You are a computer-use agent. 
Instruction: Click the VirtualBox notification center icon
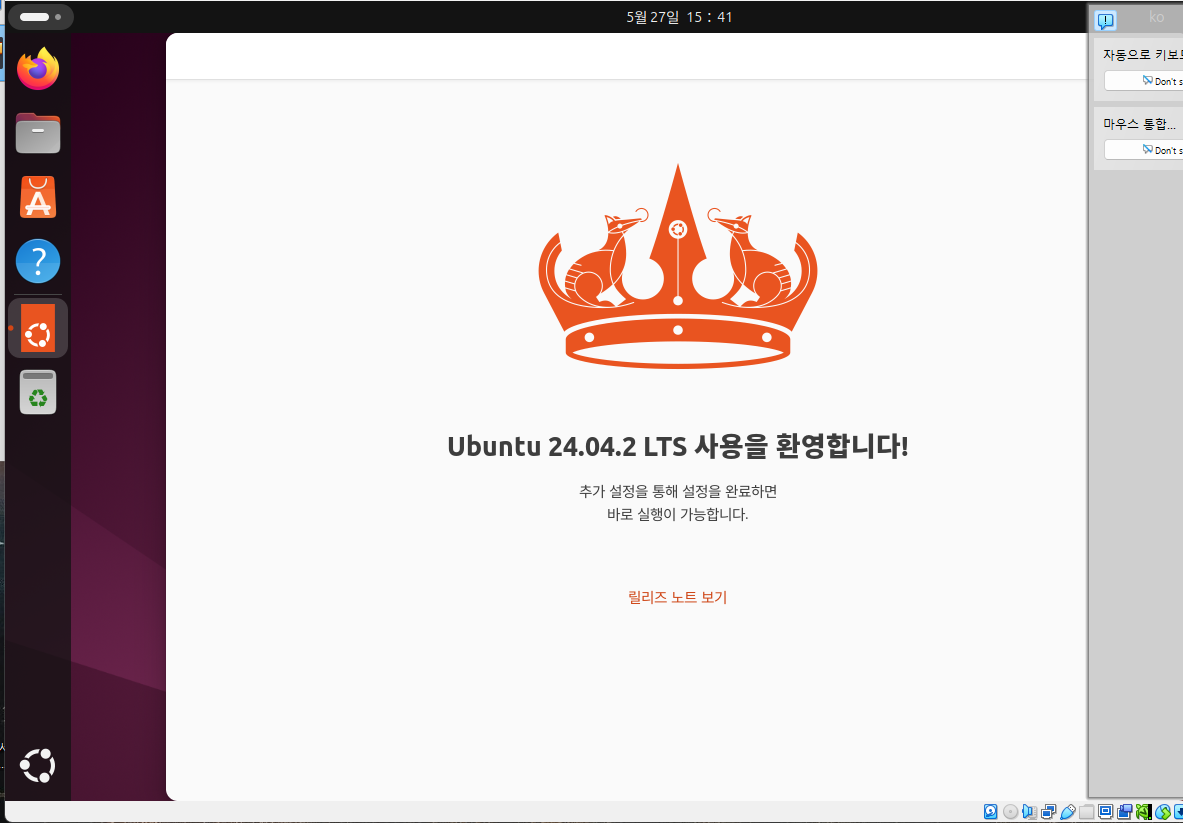[x=1105, y=20]
